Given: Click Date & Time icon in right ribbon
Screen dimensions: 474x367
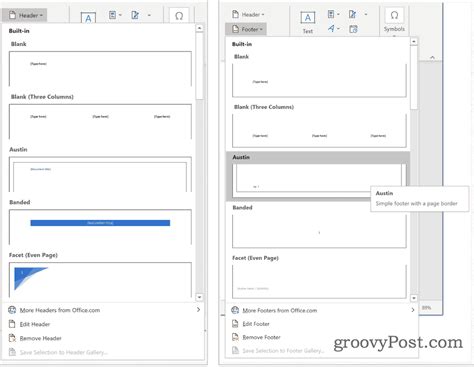Looking at the screenshot, I should [x=353, y=29].
